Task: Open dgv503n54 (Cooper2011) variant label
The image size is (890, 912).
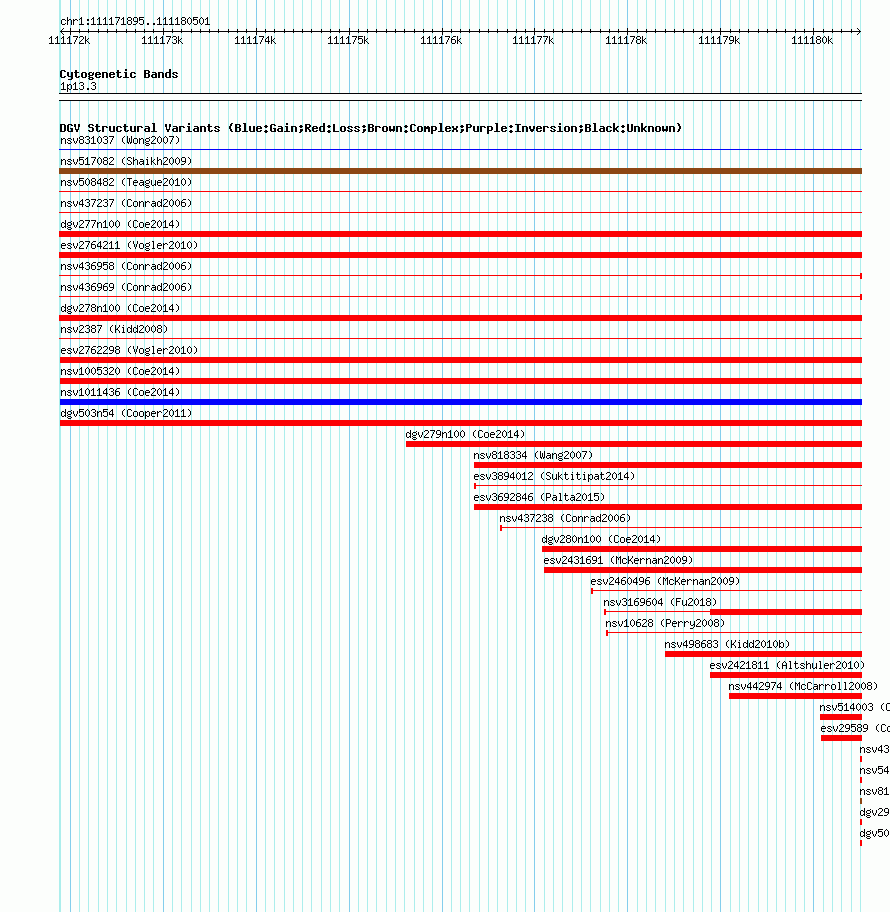Action: (126, 413)
